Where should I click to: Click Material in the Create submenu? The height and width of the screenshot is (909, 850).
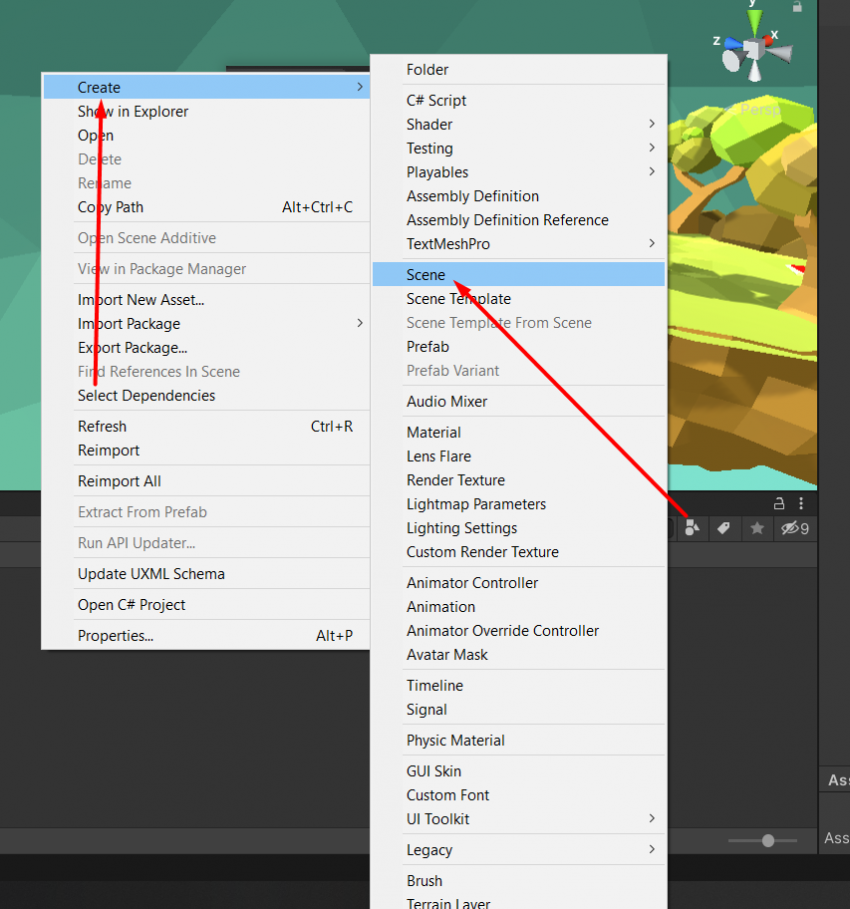433,432
